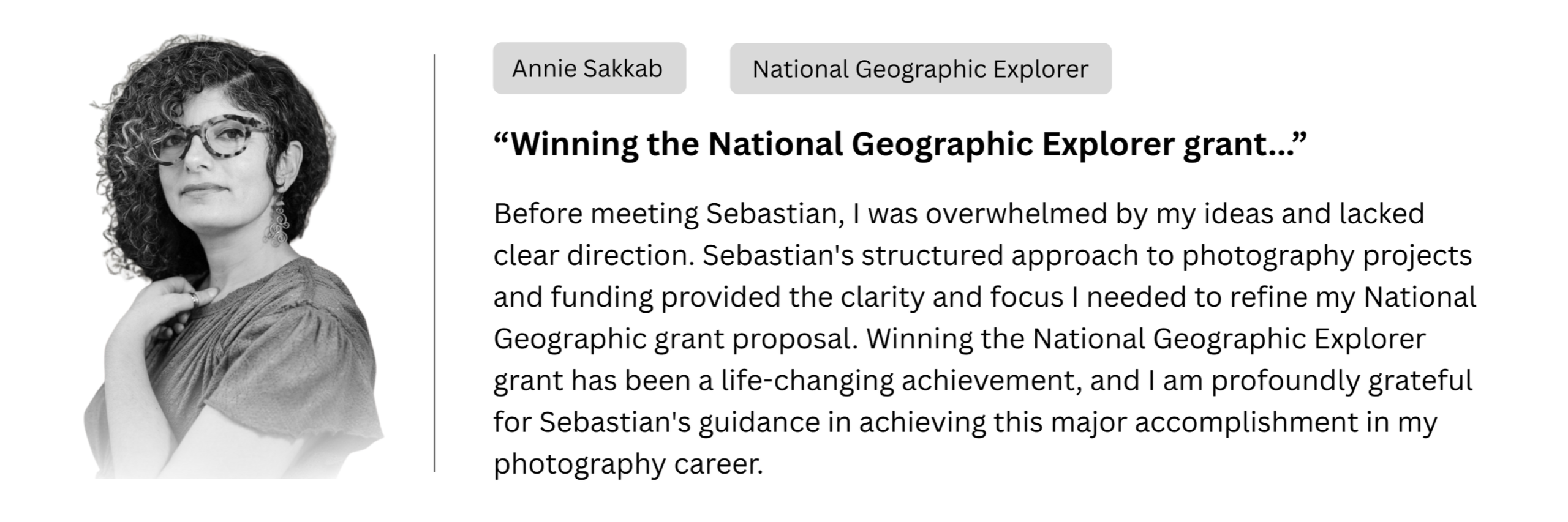
Task: Select the "National Geographic Explorer" tag
Action: pyautogui.click(x=920, y=69)
